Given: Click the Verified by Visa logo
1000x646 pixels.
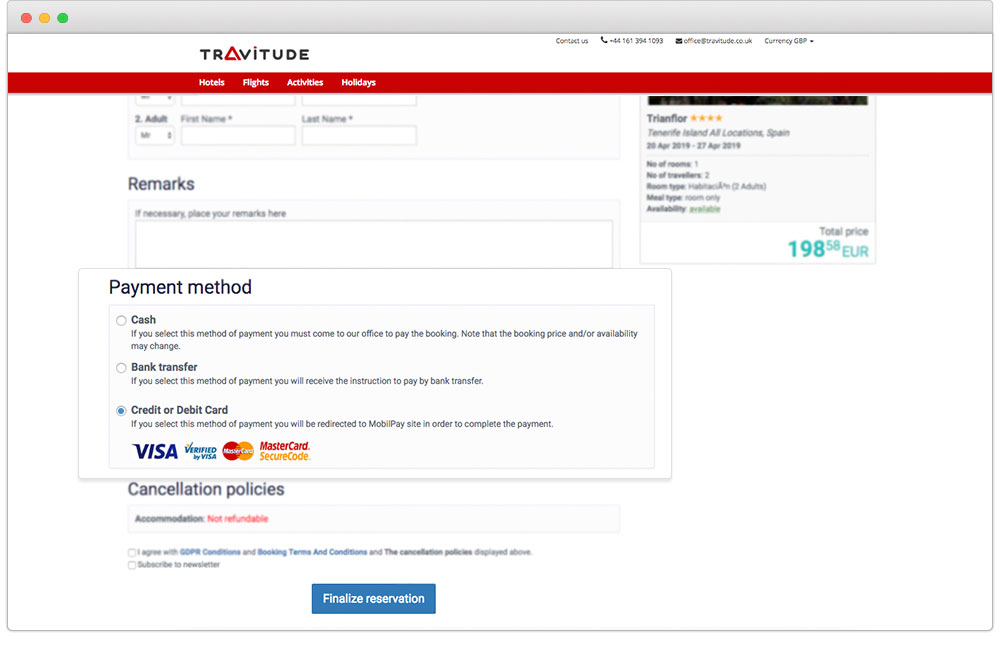Looking at the screenshot, I should tap(200, 451).
